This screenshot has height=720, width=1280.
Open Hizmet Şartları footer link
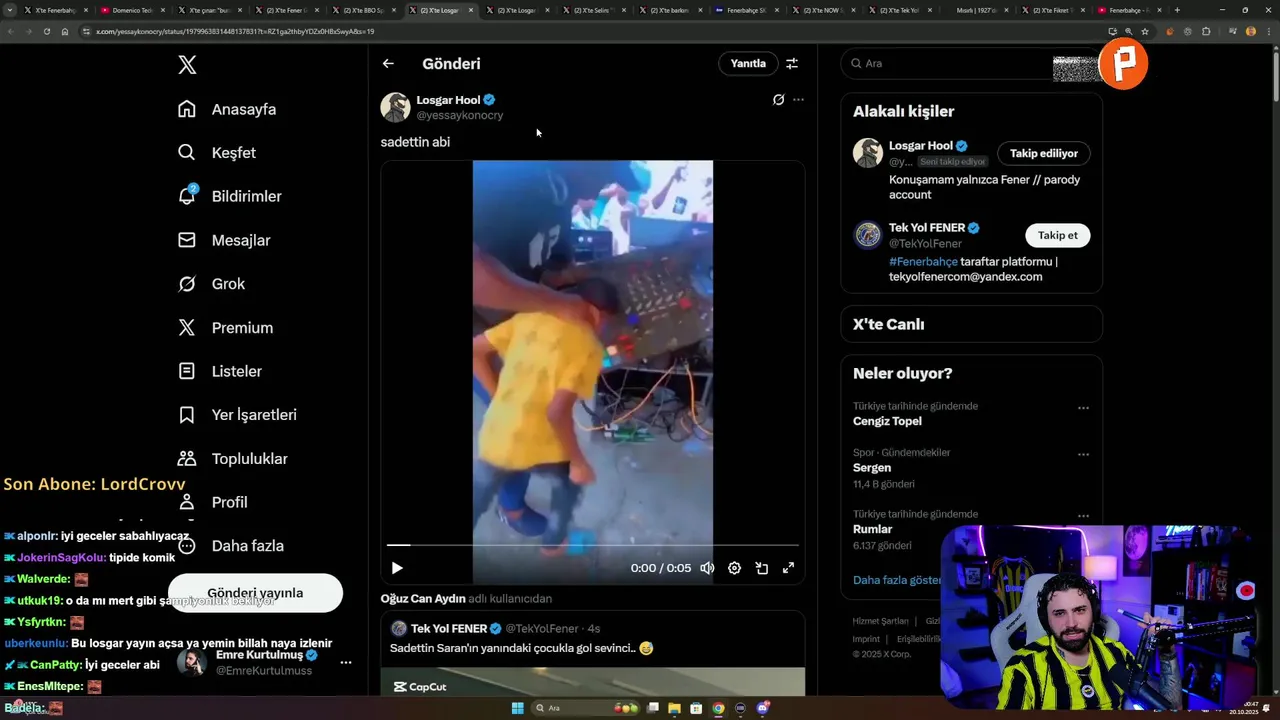tap(881, 621)
